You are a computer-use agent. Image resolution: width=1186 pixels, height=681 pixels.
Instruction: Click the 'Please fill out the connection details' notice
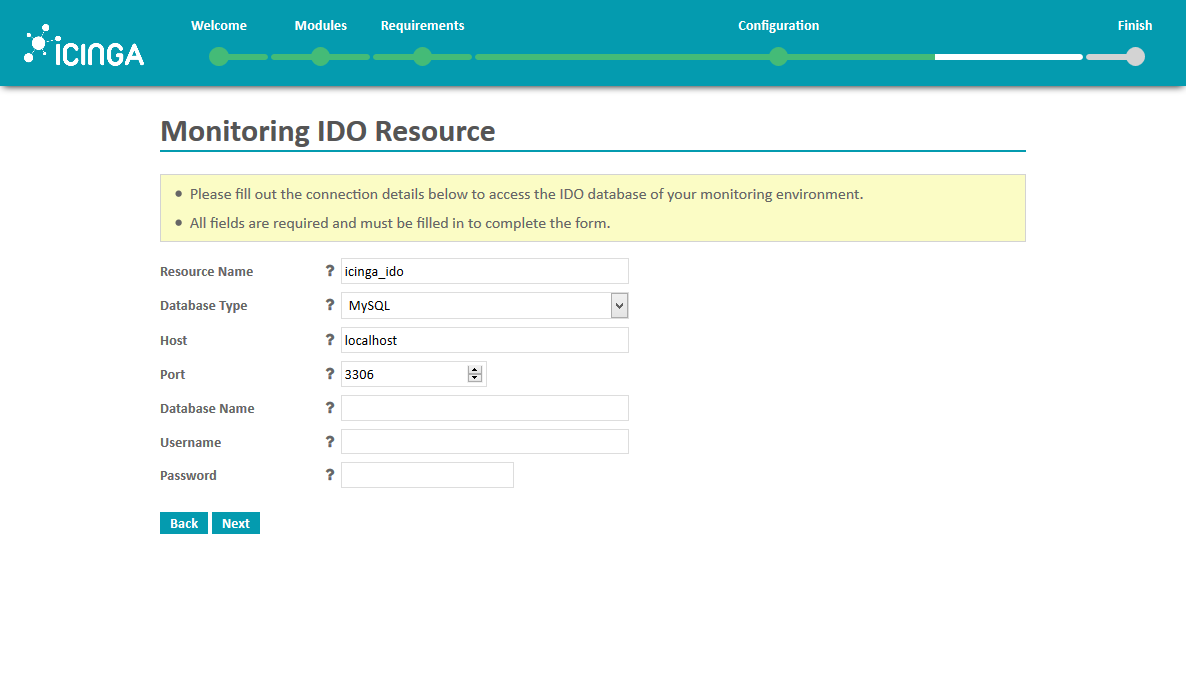(x=526, y=194)
